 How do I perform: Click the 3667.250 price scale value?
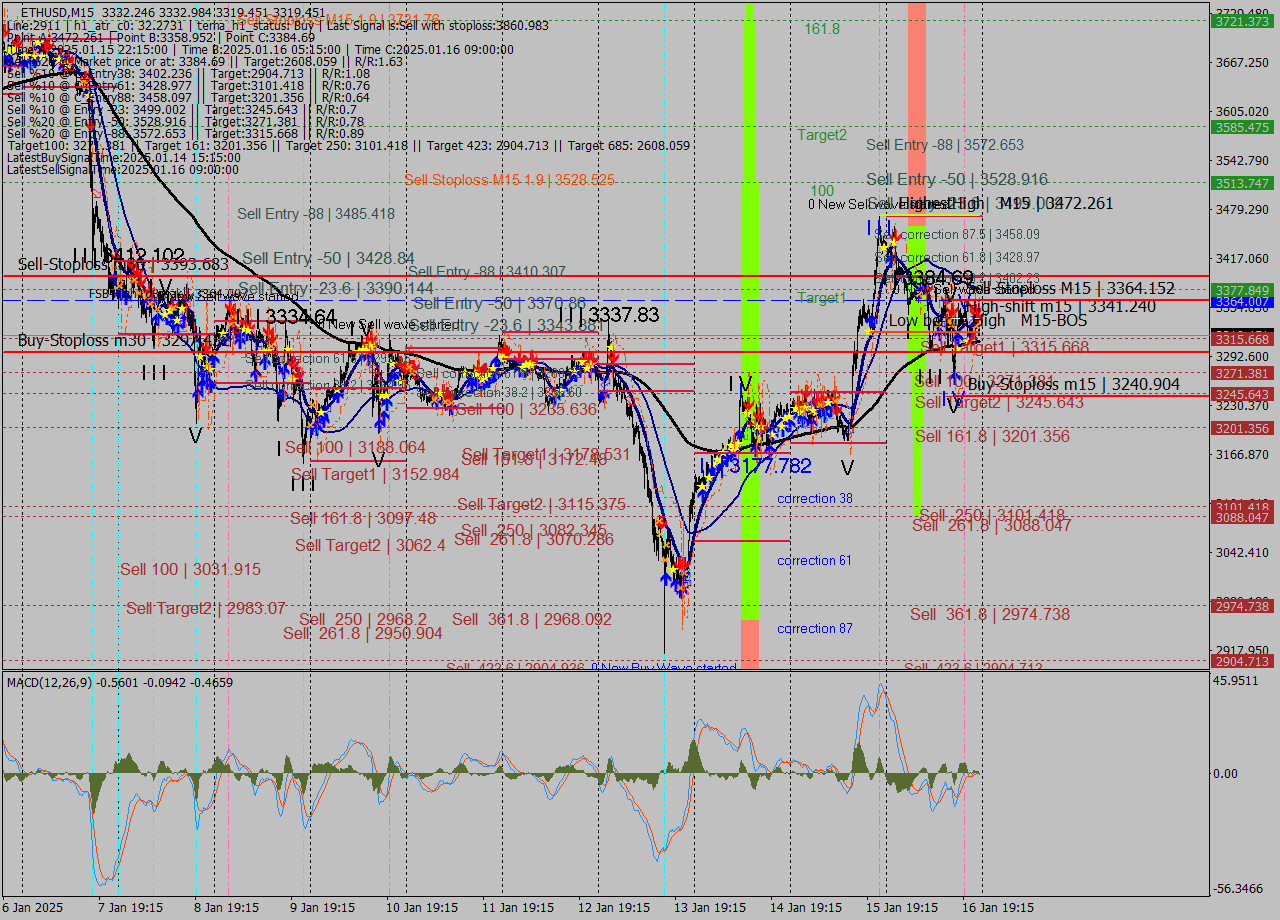click(x=1241, y=62)
